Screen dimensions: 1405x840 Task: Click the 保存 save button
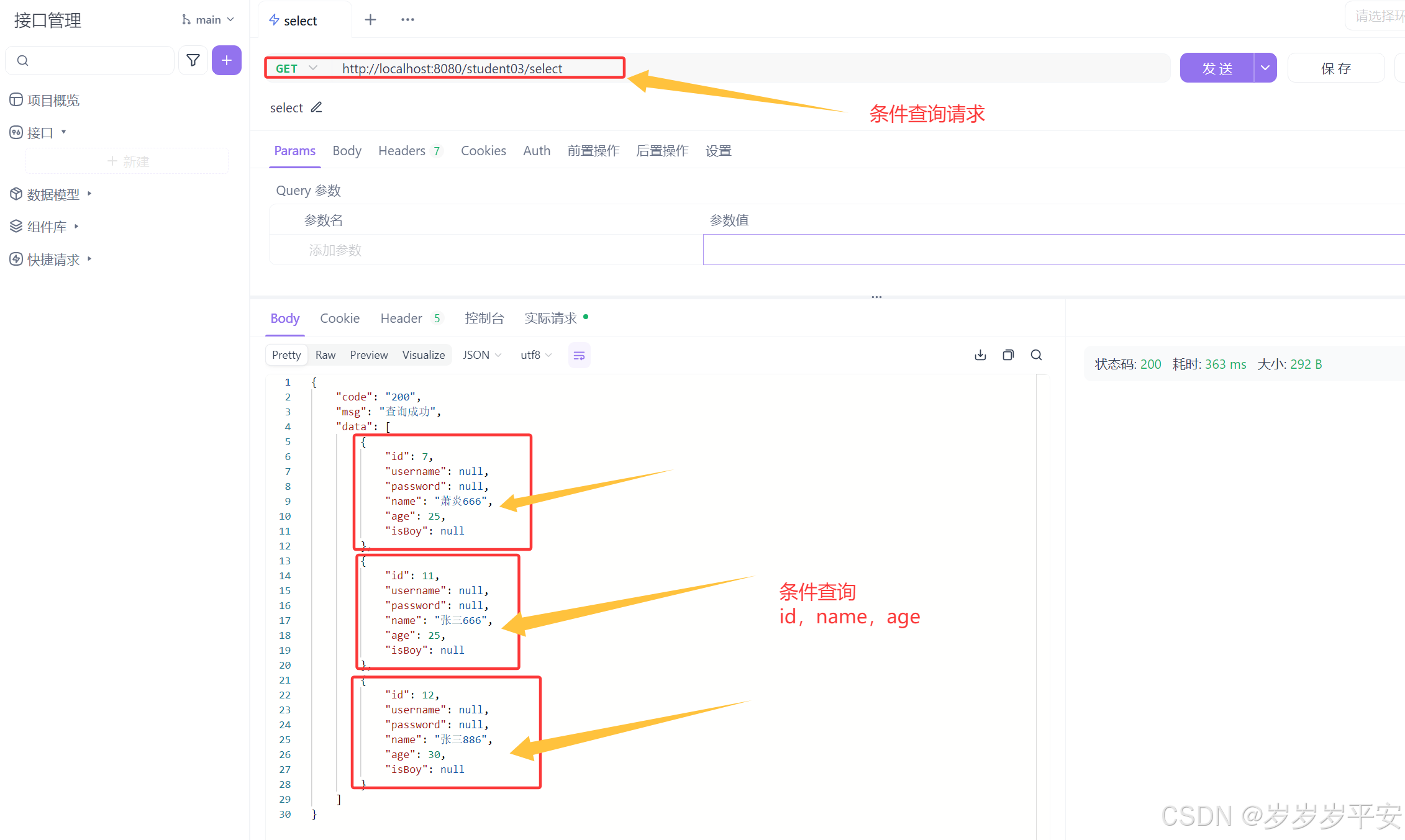[x=1336, y=68]
